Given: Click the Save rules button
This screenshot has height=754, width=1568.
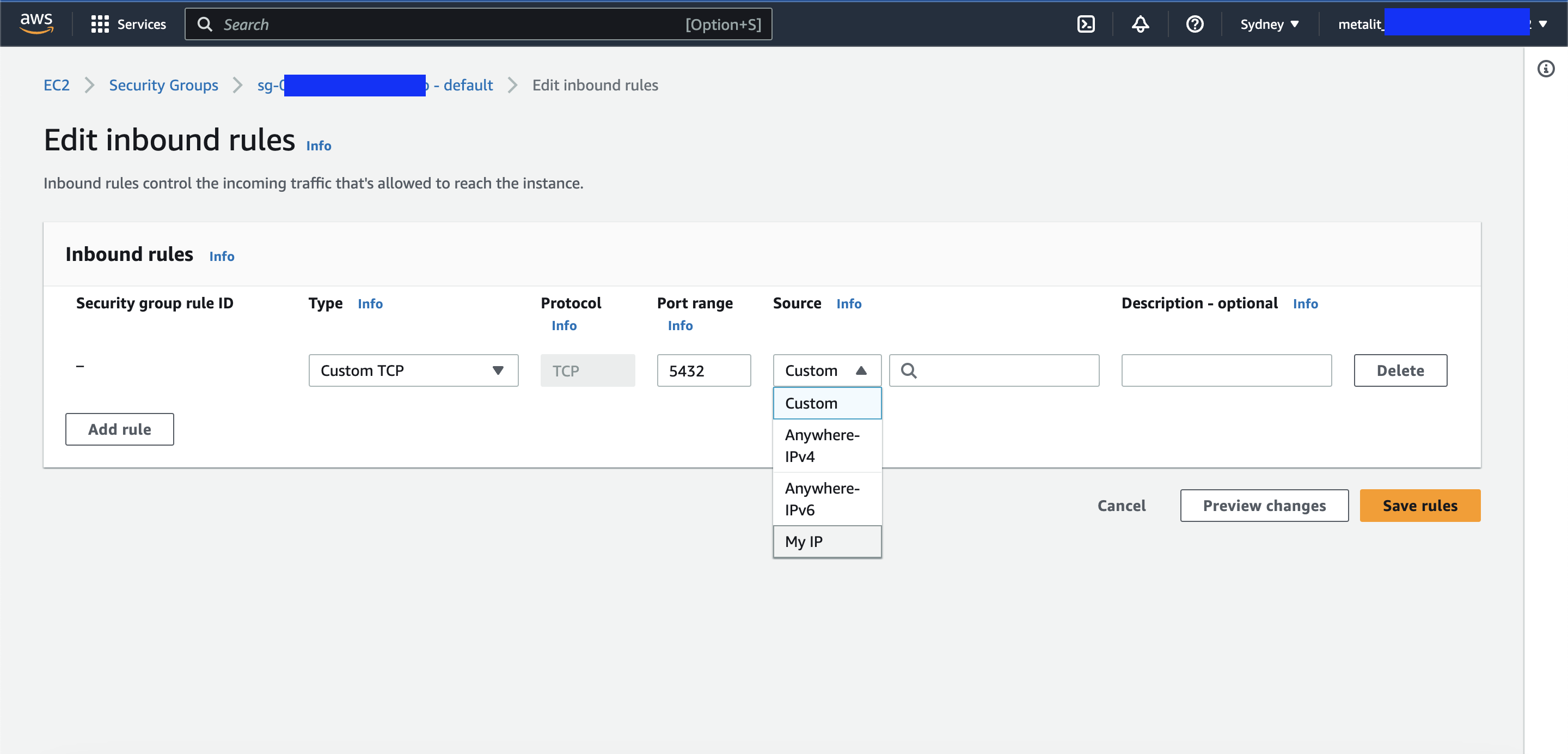Looking at the screenshot, I should click(x=1419, y=505).
